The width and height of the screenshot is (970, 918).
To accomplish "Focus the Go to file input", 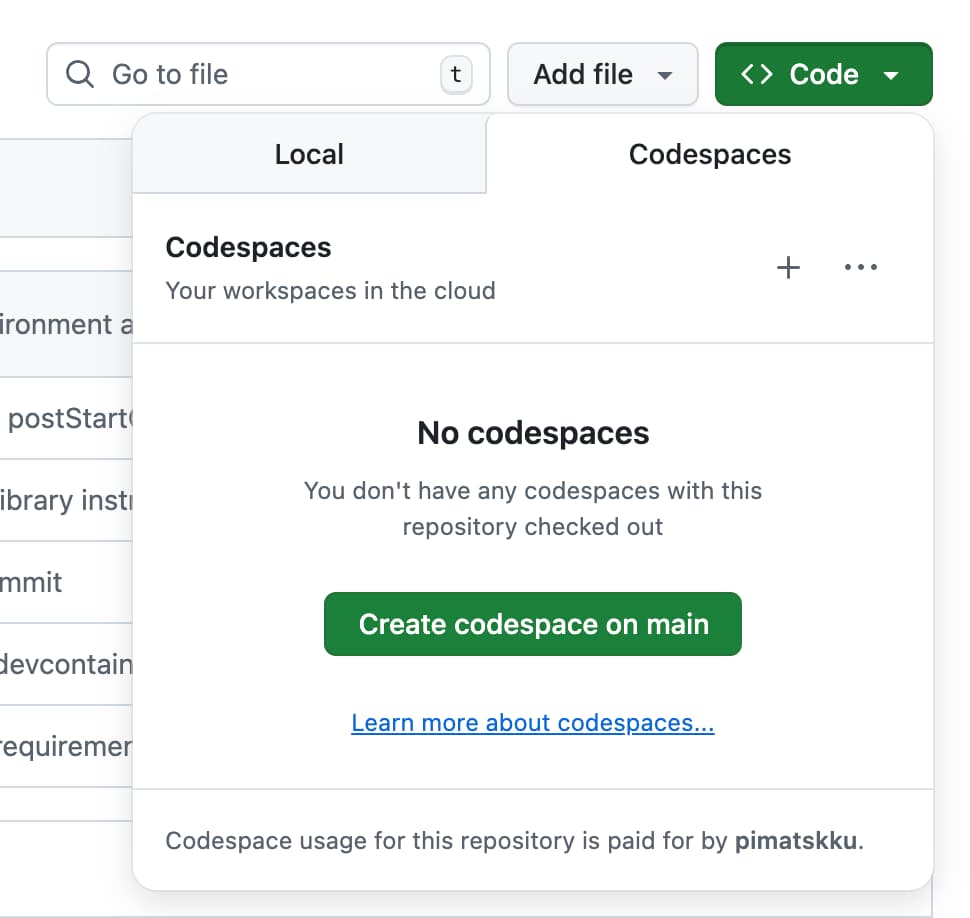I will click(270, 74).
